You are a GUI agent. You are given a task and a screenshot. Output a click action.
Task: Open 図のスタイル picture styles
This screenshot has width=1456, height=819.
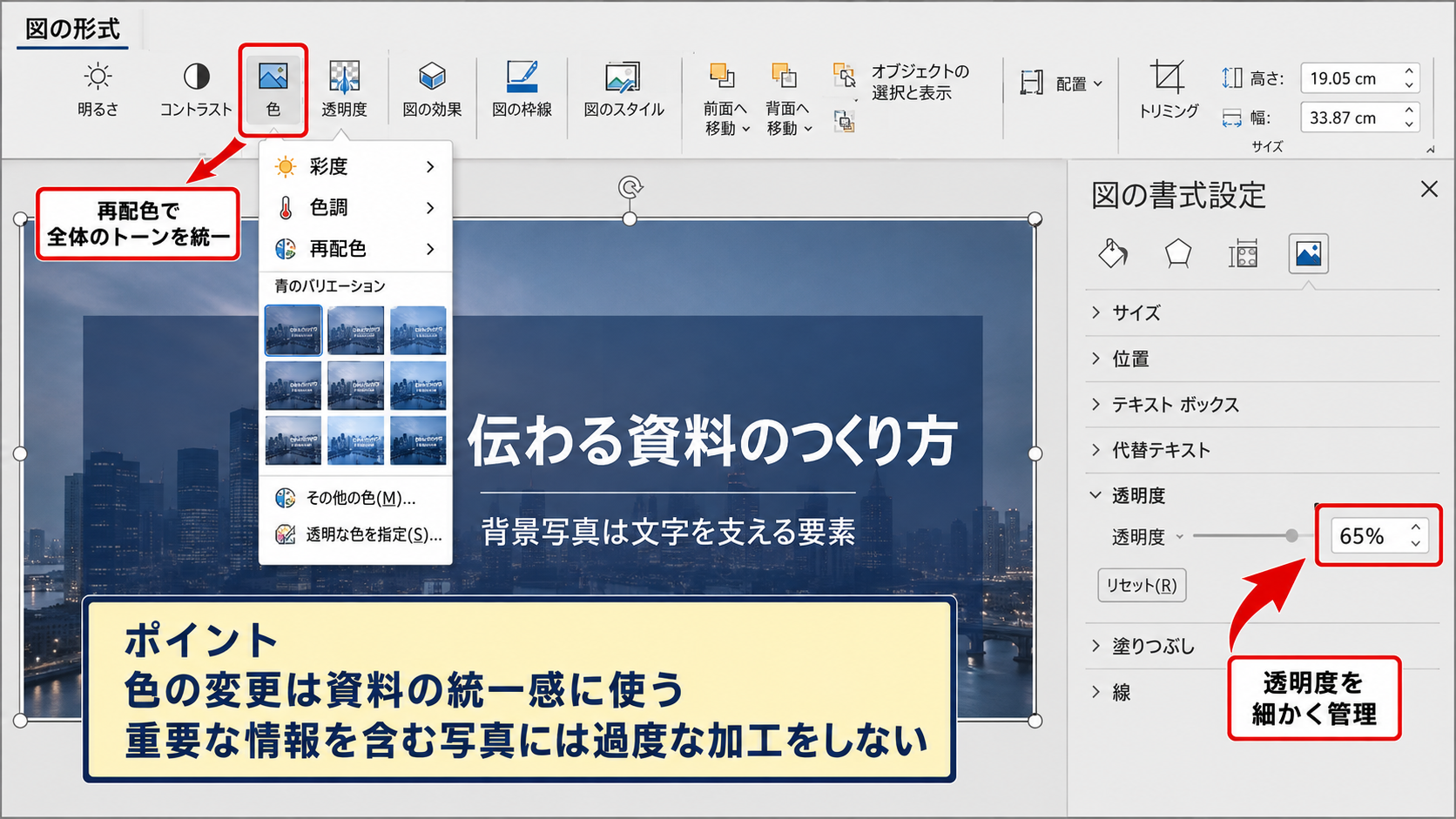(x=624, y=91)
